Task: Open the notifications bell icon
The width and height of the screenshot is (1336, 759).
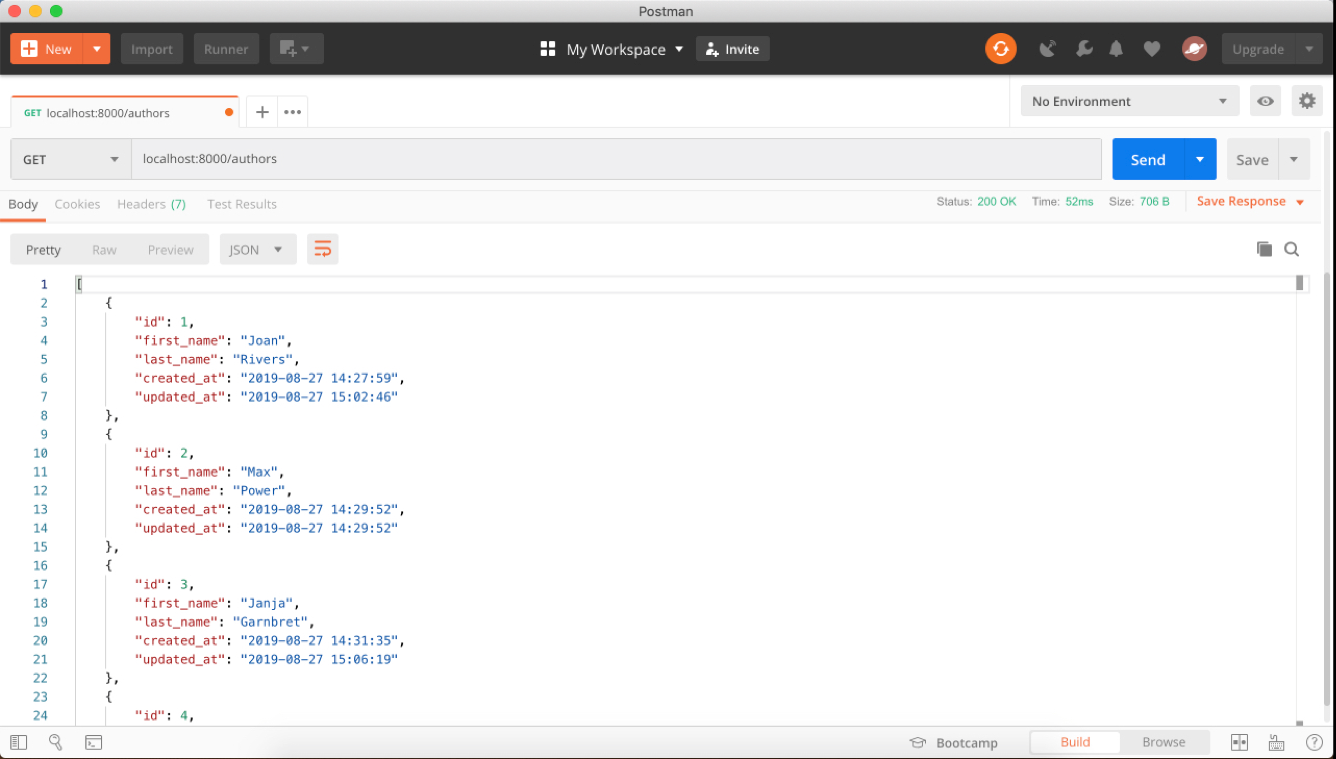Action: pyautogui.click(x=1116, y=48)
